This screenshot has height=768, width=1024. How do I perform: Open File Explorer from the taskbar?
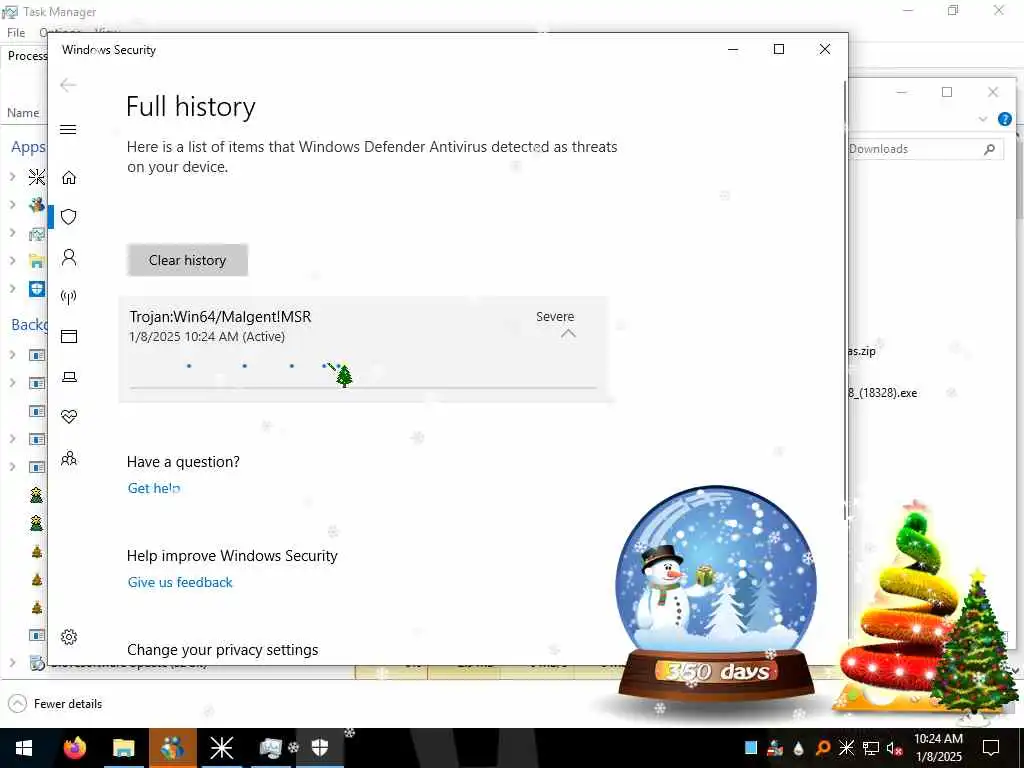pyautogui.click(x=123, y=748)
